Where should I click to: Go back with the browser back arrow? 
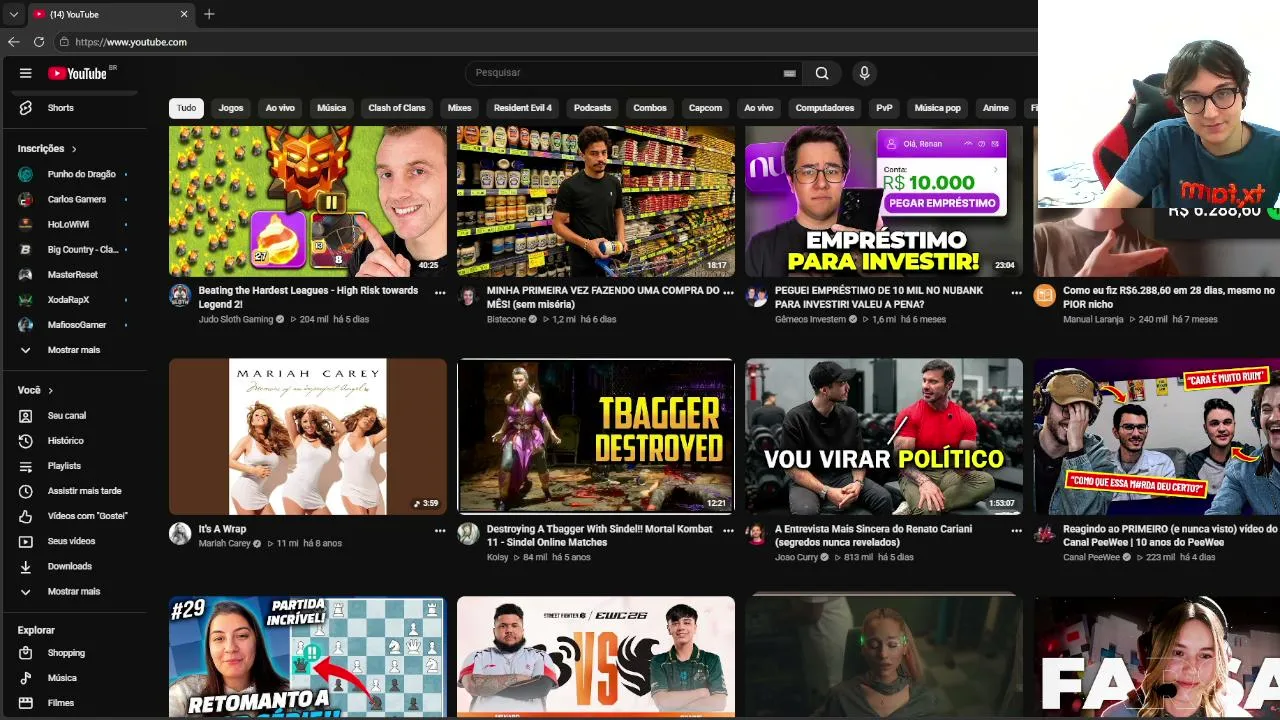click(13, 42)
